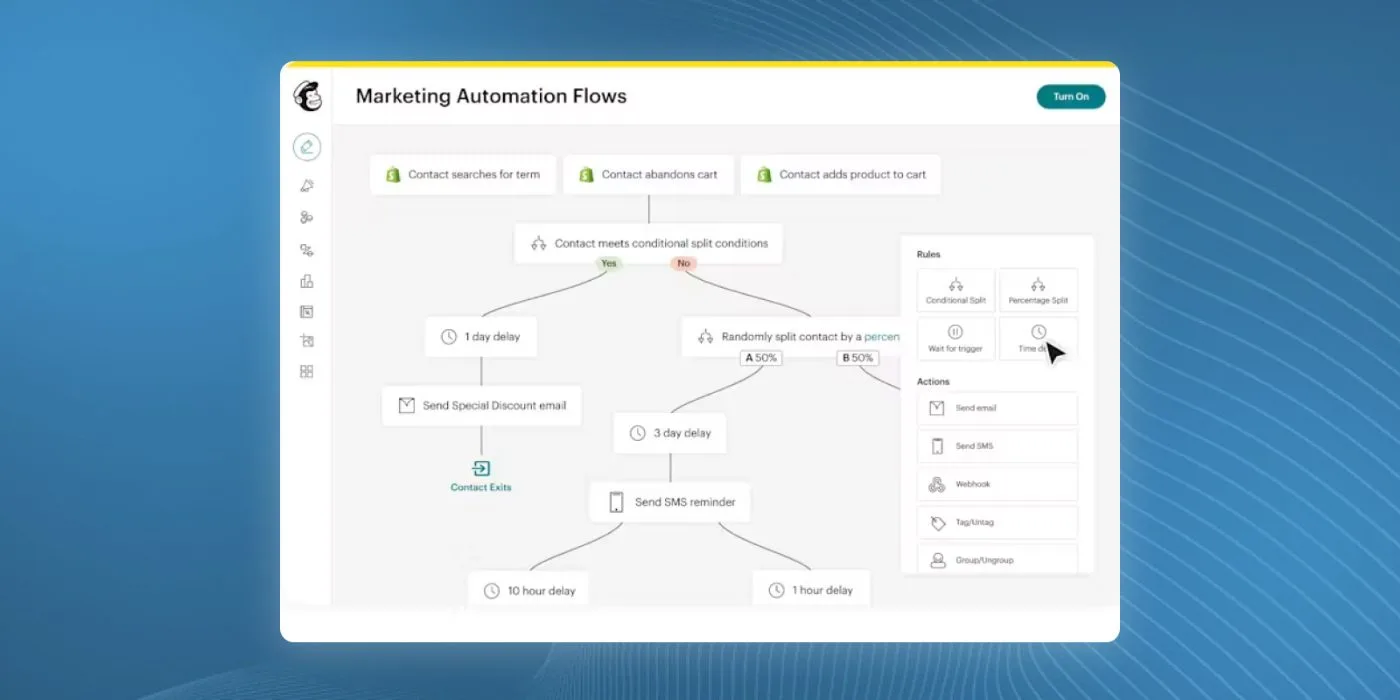Image resolution: width=1400 pixels, height=700 pixels.
Task: Click the Rules section heading
Action: pyautogui.click(x=929, y=254)
